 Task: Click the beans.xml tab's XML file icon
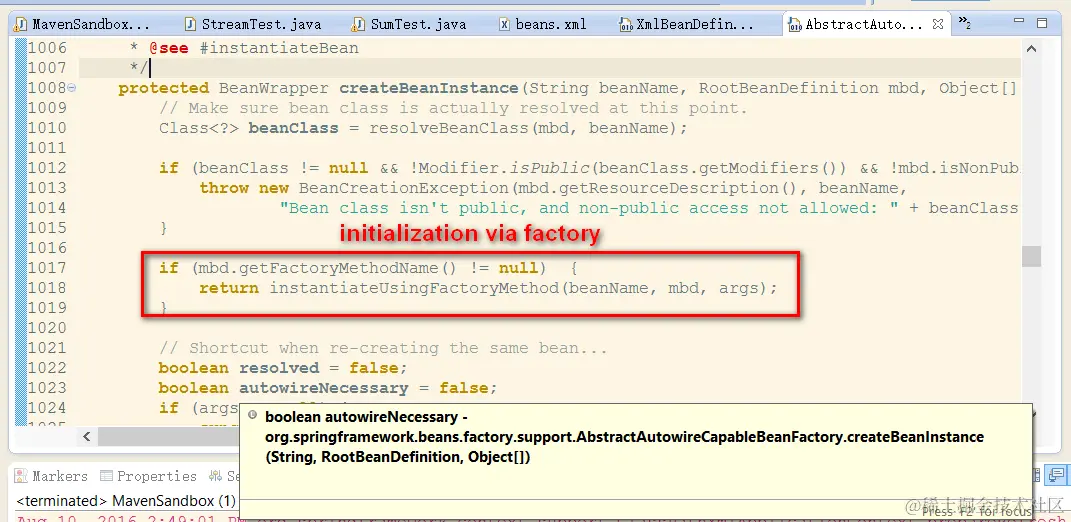pyautogui.click(x=504, y=25)
